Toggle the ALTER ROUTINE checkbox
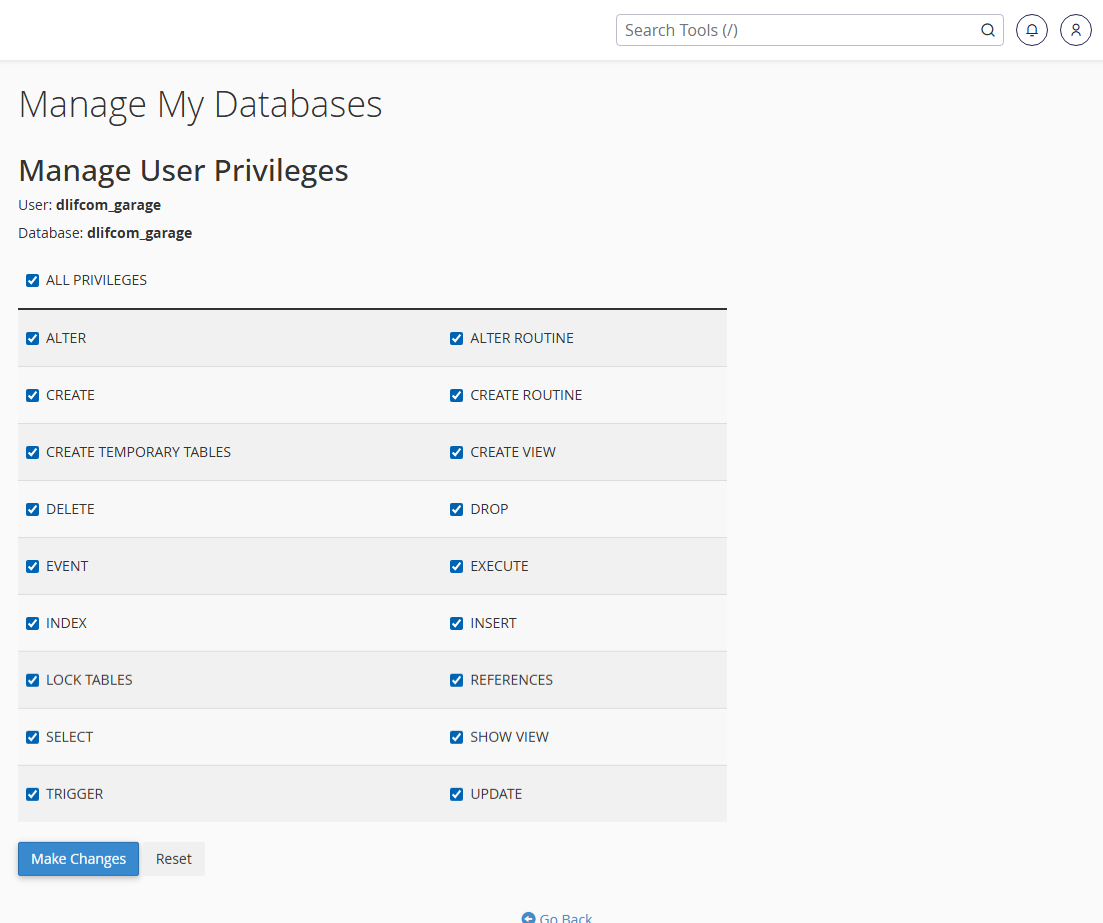Image resolution: width=1103 pixels, height=923 pixels. coord(457,339)
